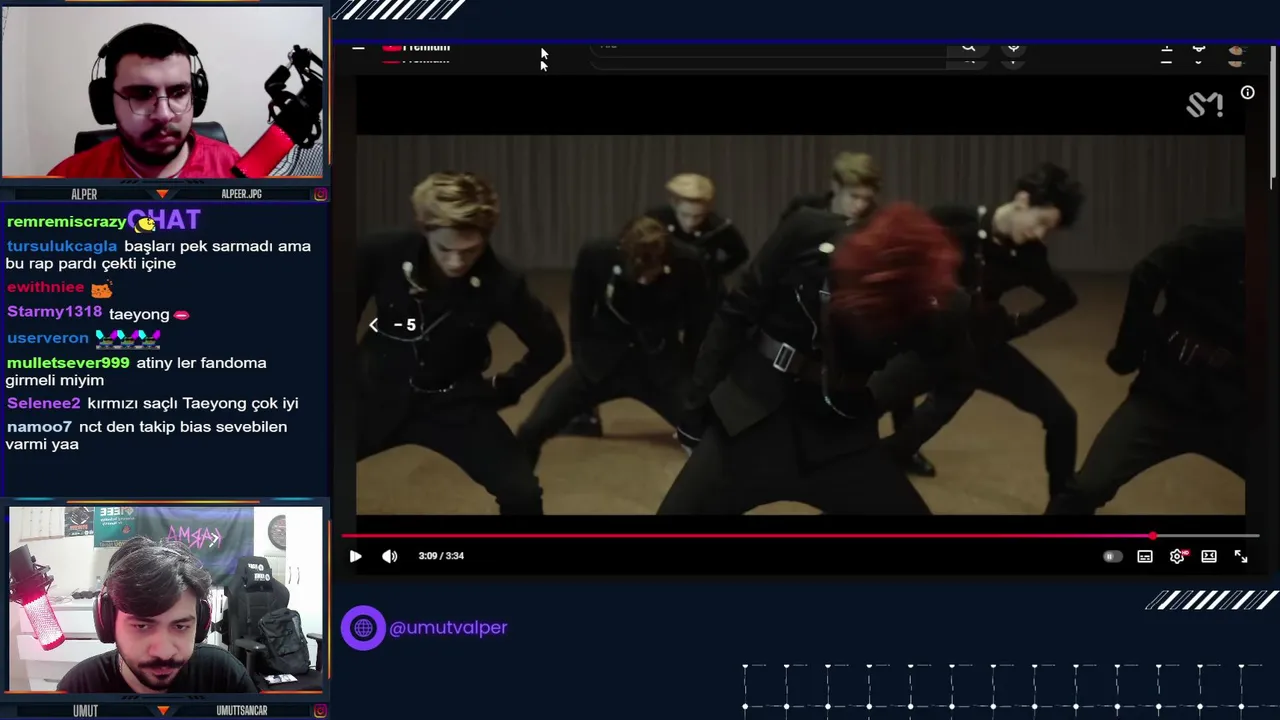The image size is (1280, 720).
Task: Click Instagram icon beside ALPEER.JPG
Action: 320,194
